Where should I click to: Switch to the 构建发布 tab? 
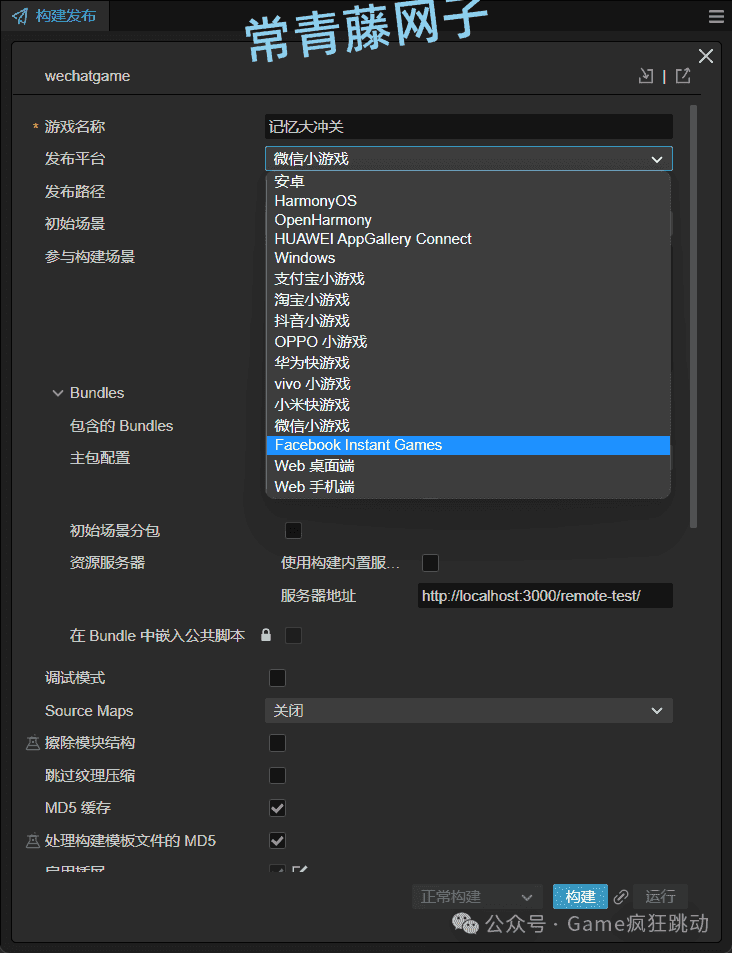[x=55, y=16]
